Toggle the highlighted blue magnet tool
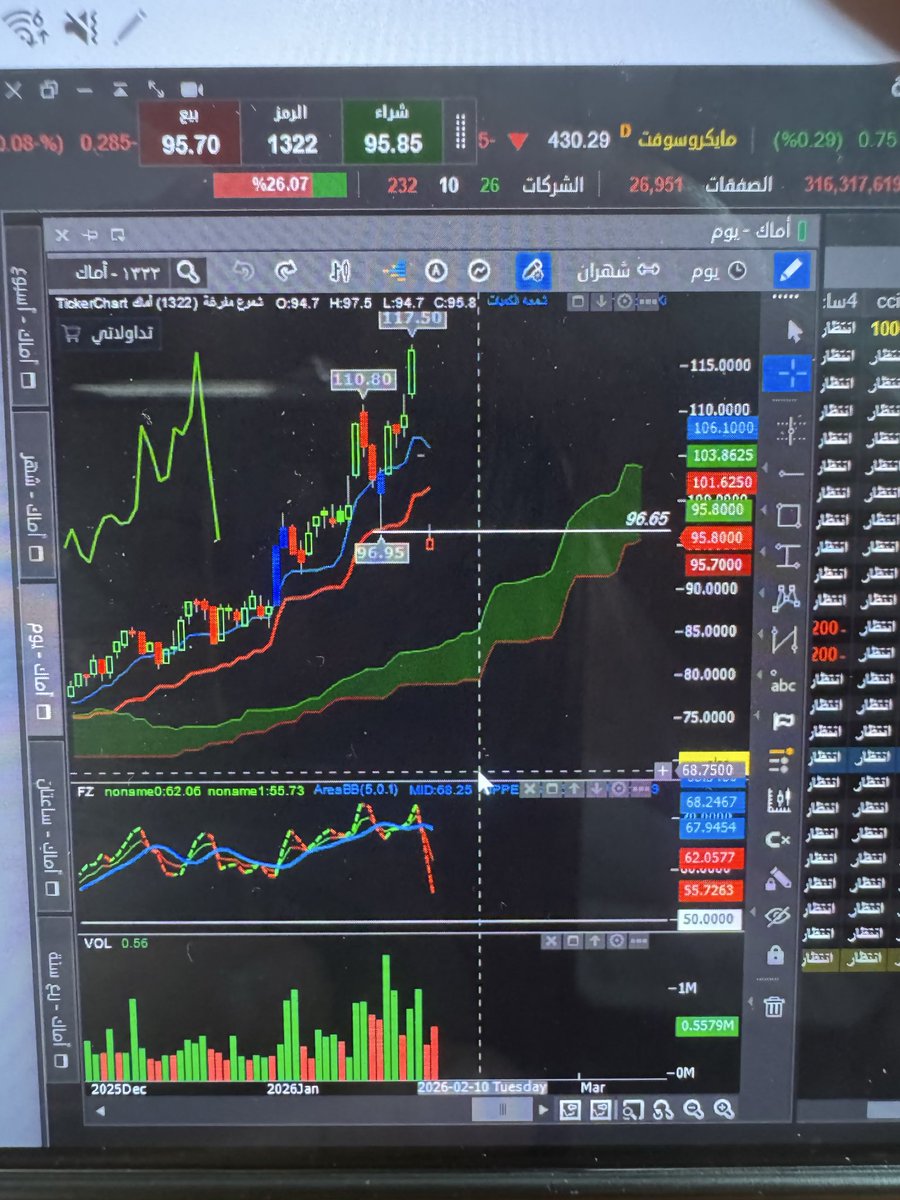 click(534, 270)
